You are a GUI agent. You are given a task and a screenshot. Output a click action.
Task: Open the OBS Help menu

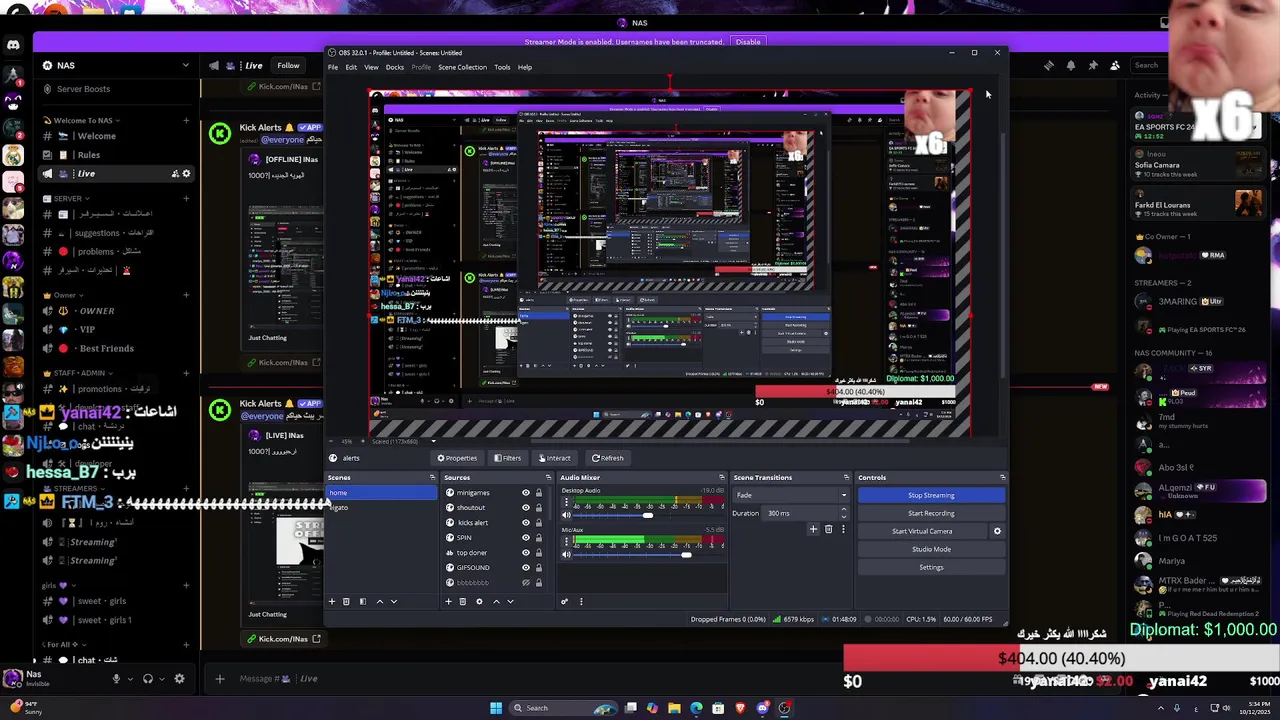pos(525,67)
